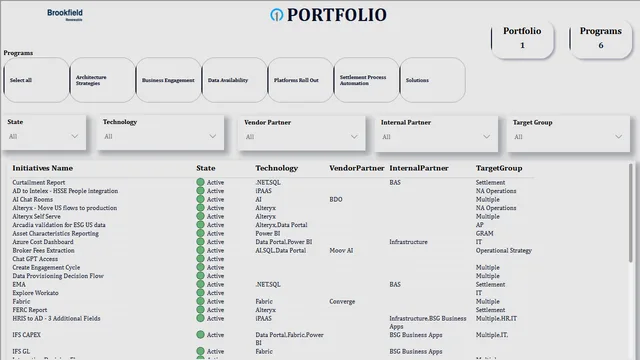Screen dimensions: 640x360
Task: Click AI.SQL.Data Portal technology cell
Action: point(281,251)
